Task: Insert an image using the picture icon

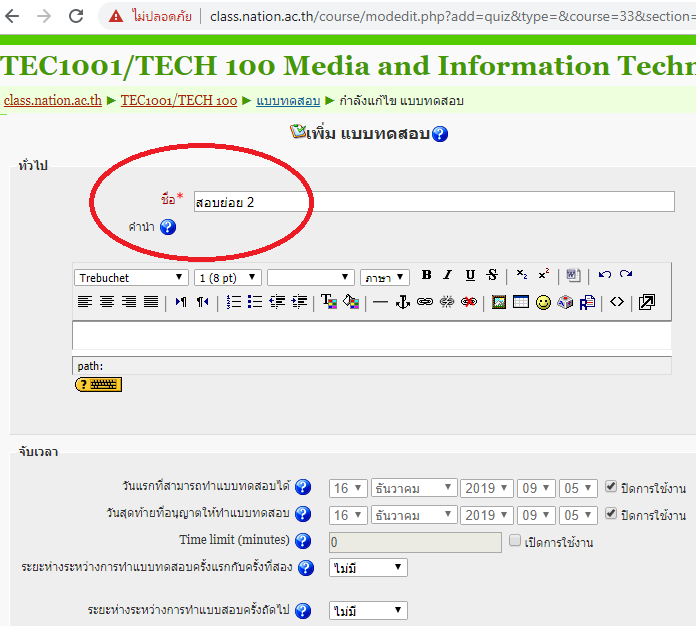Action: (499, 302)
